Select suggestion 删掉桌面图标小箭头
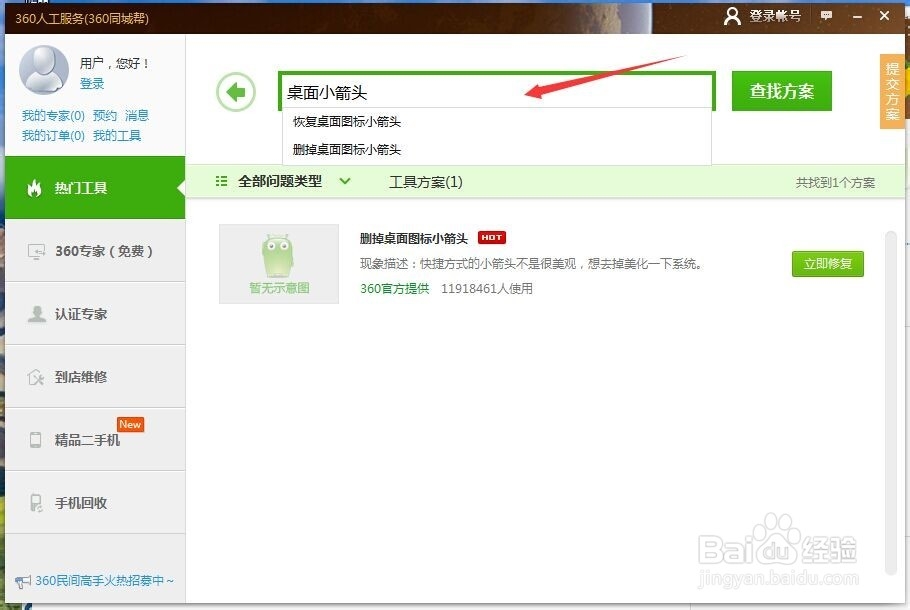The width and height of the screenshot is (910, 610). [x=497, y=150]
